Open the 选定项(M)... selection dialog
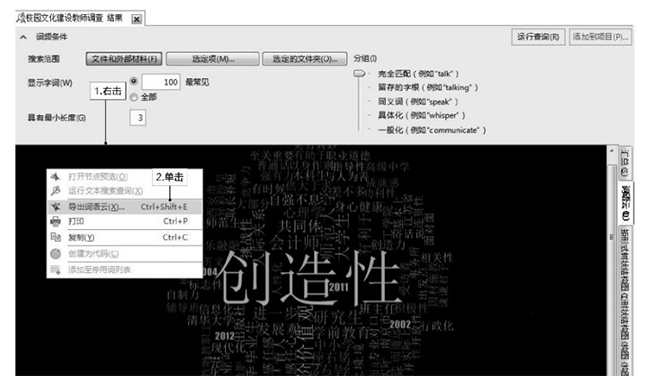Viewport: 650px width, 376px height. click(x=213, y=59)
